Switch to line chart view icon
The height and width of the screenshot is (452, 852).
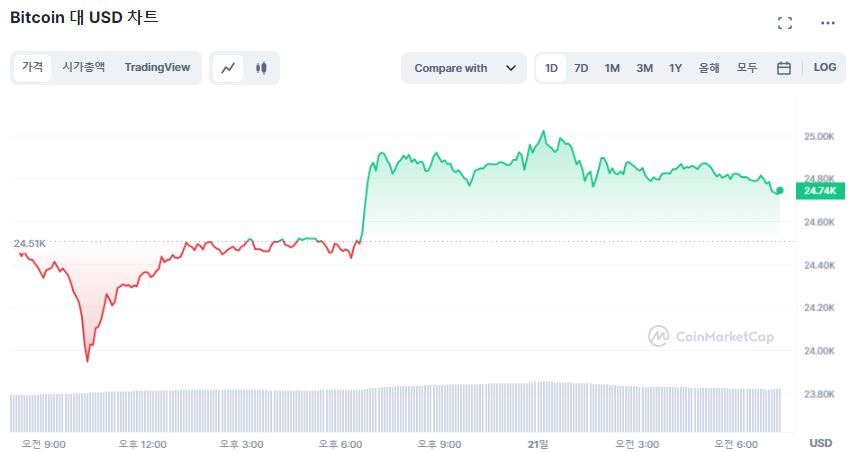[229, 68]
